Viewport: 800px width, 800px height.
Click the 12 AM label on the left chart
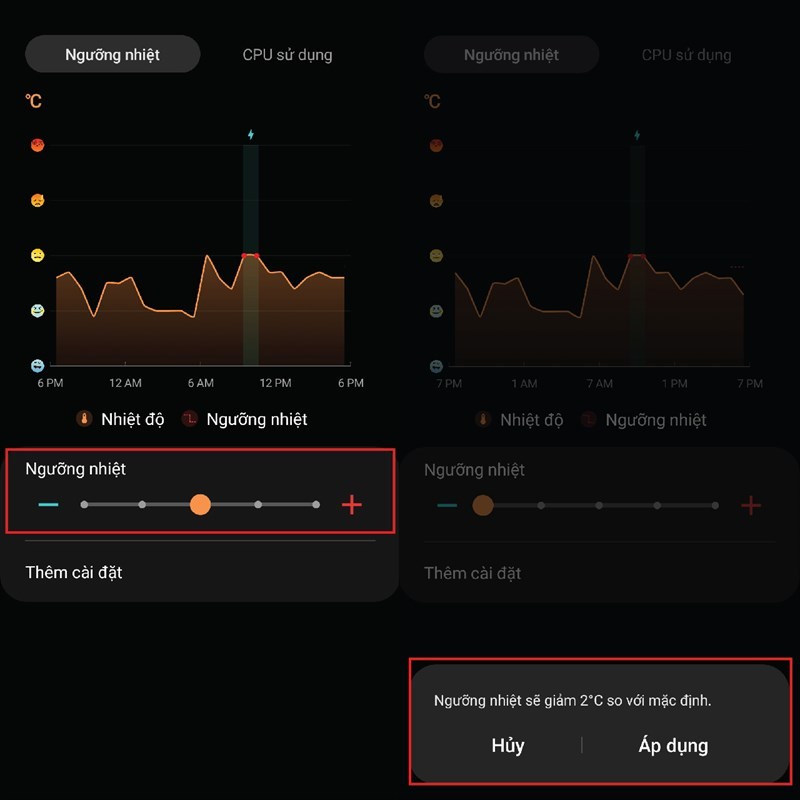[126, 383]
